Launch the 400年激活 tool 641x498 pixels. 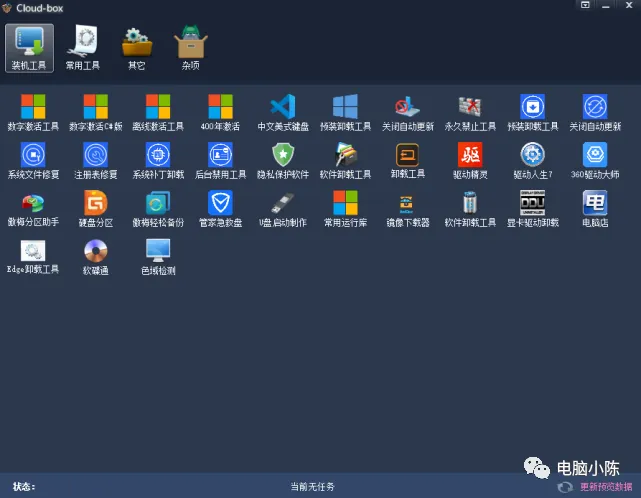(220, 112)
